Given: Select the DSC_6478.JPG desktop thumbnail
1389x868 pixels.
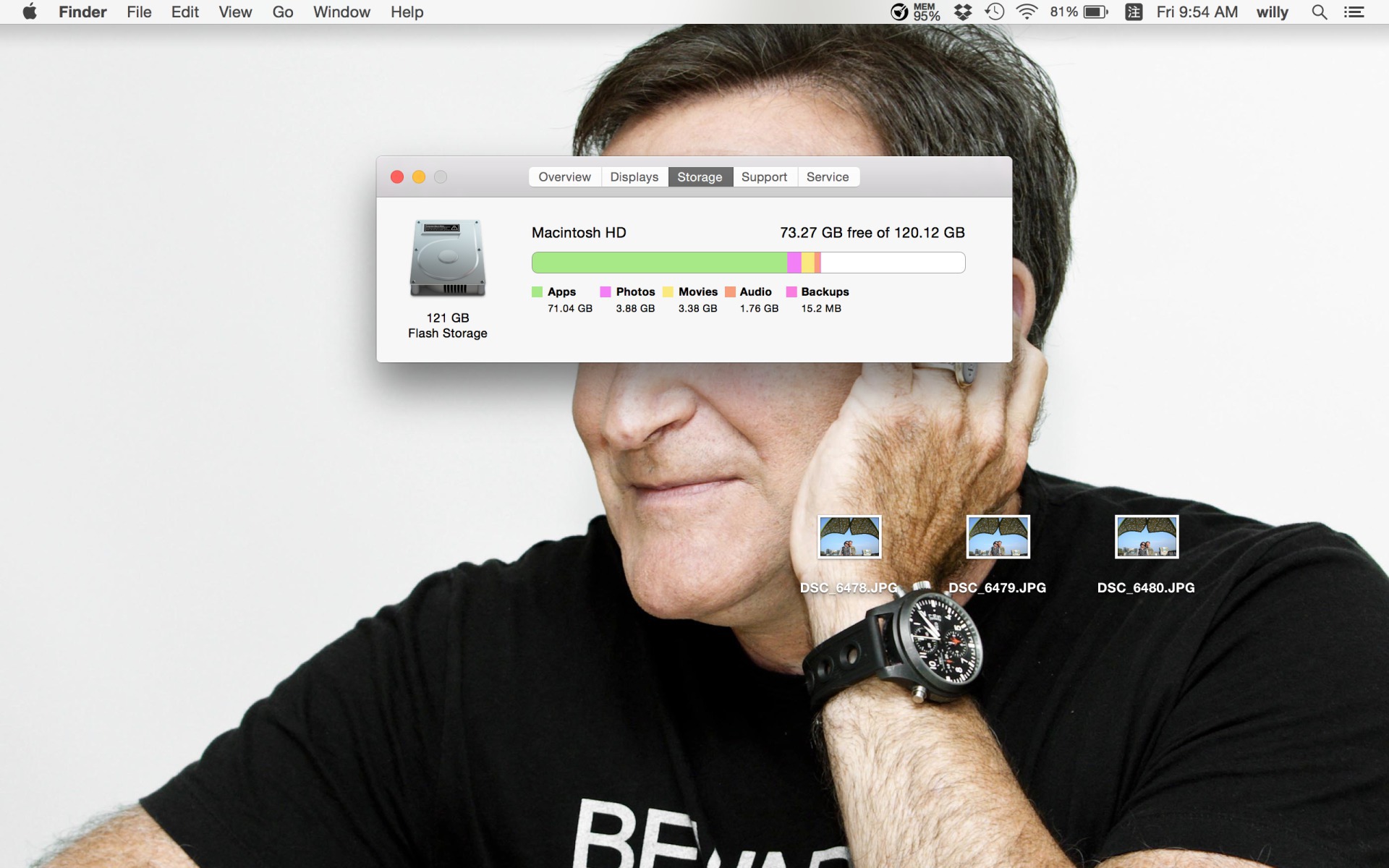Looking at the screenshot, I should click(849, 537).
